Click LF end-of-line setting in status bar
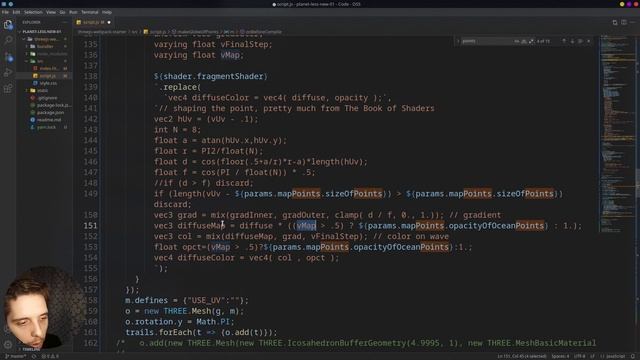Viewport: 640px width, 360px height. 593,356
